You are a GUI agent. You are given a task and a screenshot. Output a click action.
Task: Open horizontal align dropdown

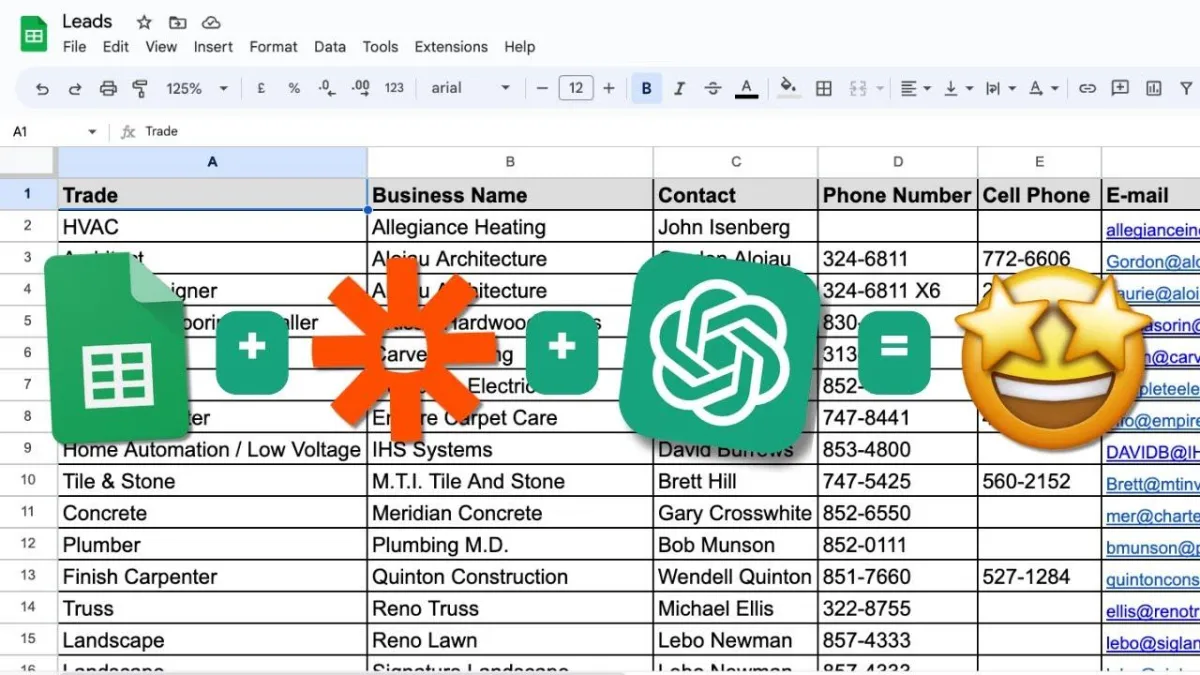tap(914, 88)
